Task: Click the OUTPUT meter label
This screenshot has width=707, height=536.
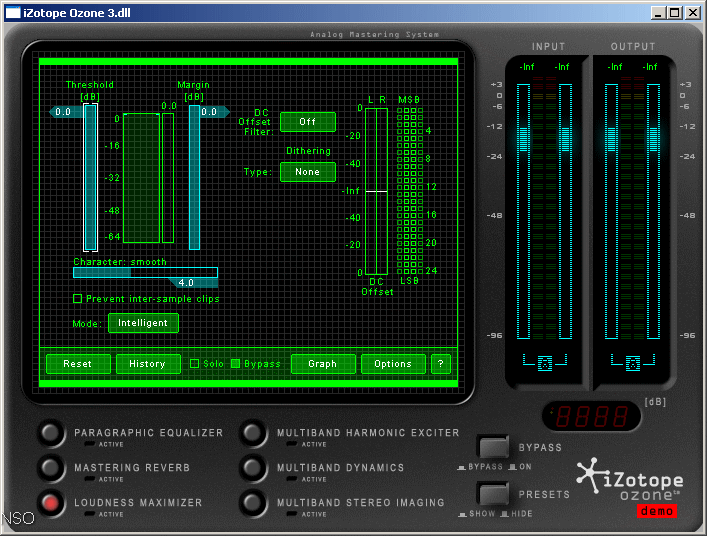Action: click(633, 46)
